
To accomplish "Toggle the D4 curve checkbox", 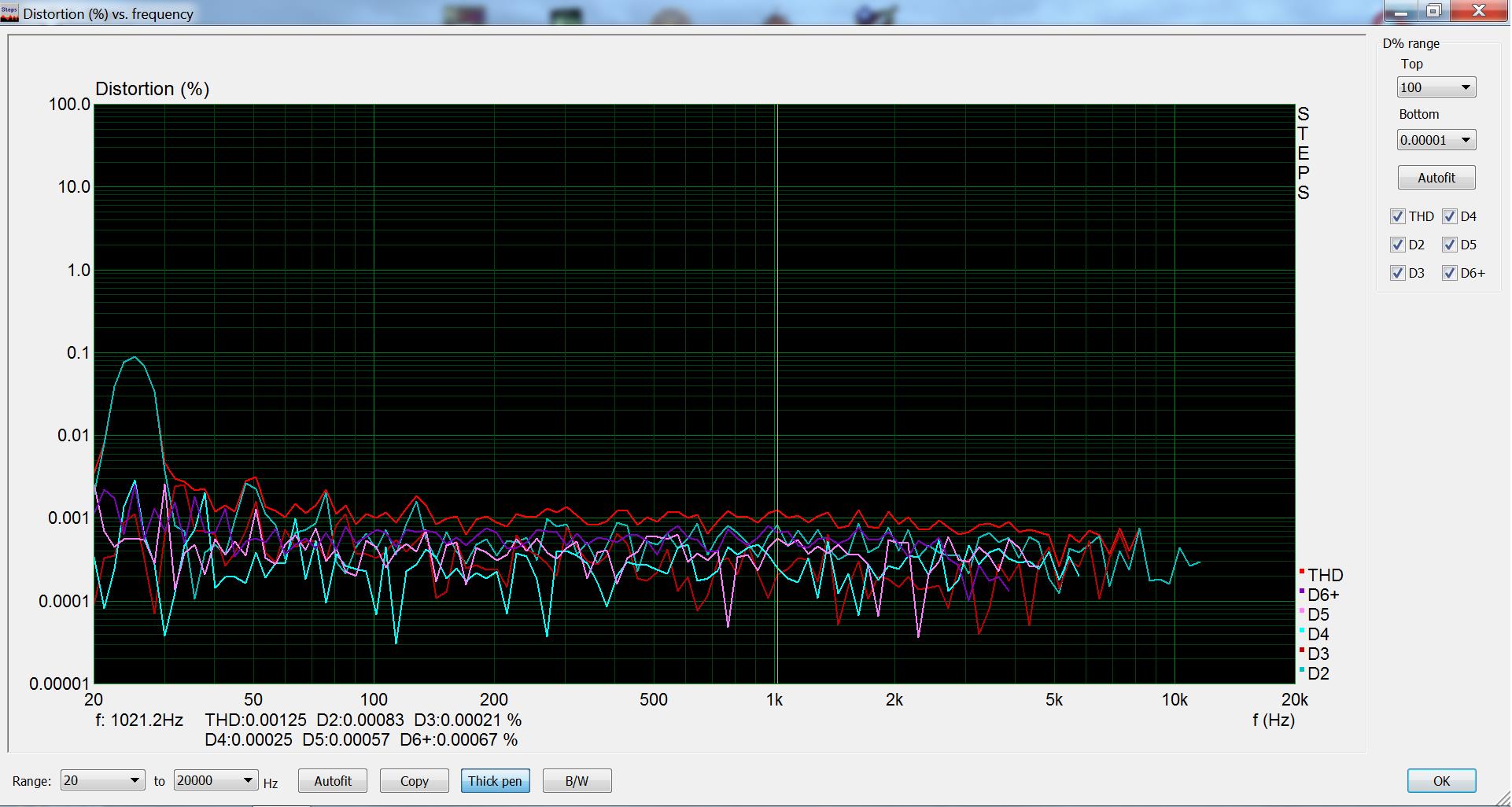I will click(x=1450, y=216).
